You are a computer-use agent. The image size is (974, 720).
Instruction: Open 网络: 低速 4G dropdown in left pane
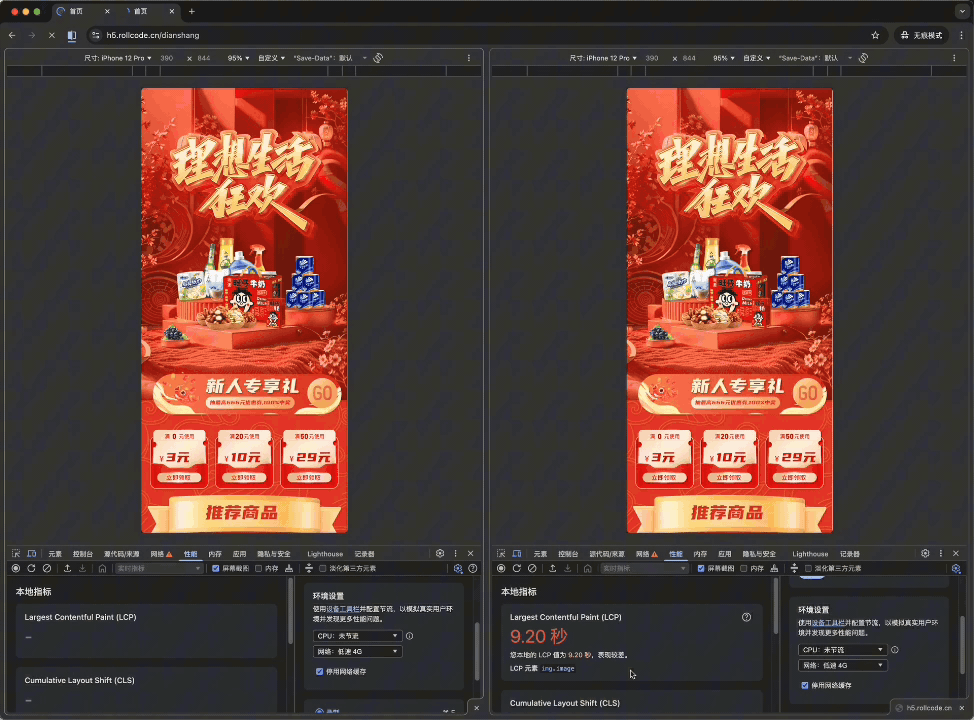(357, 651)
